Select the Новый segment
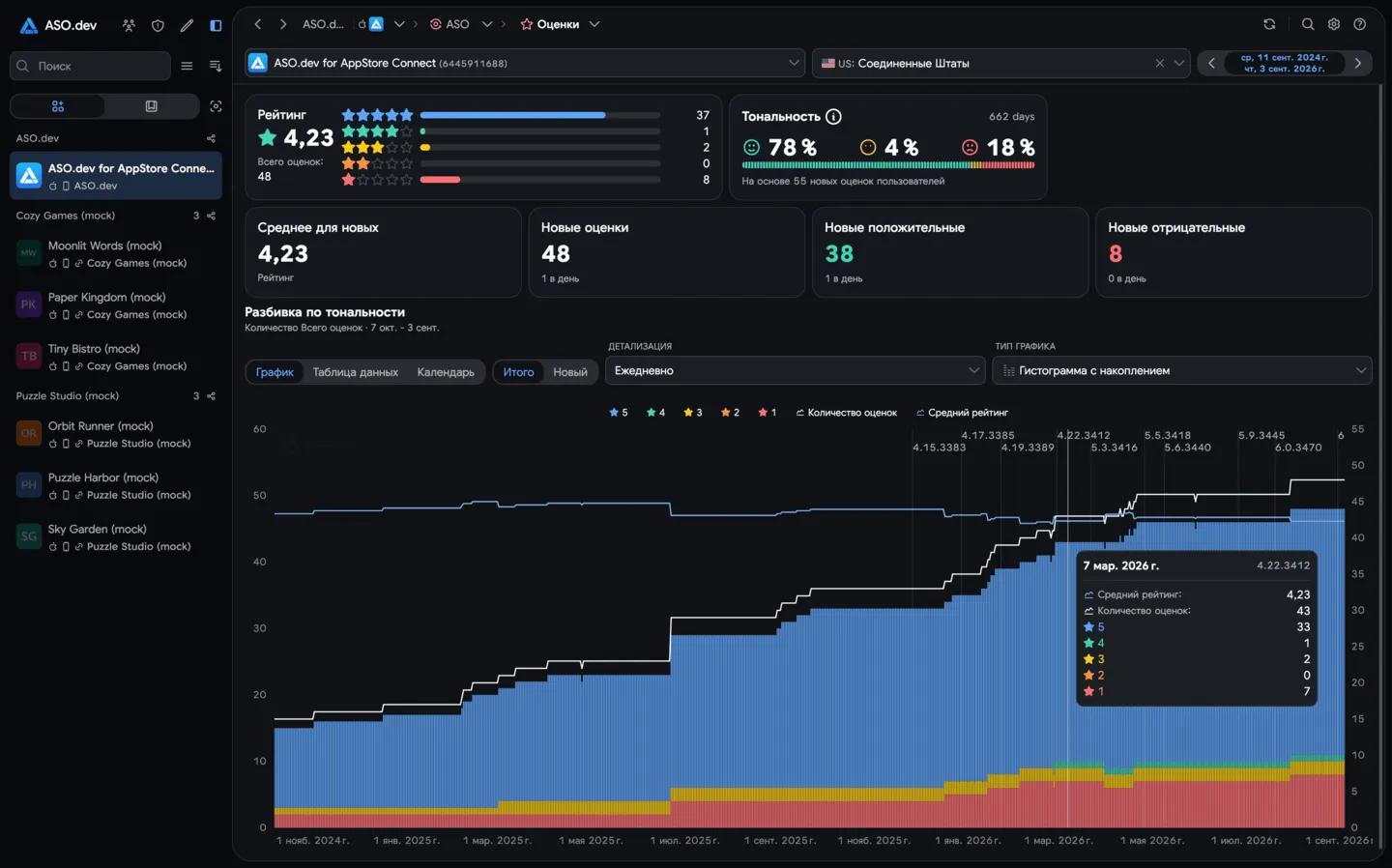Viewport: 1392px width, 868px height. [570, 372]
